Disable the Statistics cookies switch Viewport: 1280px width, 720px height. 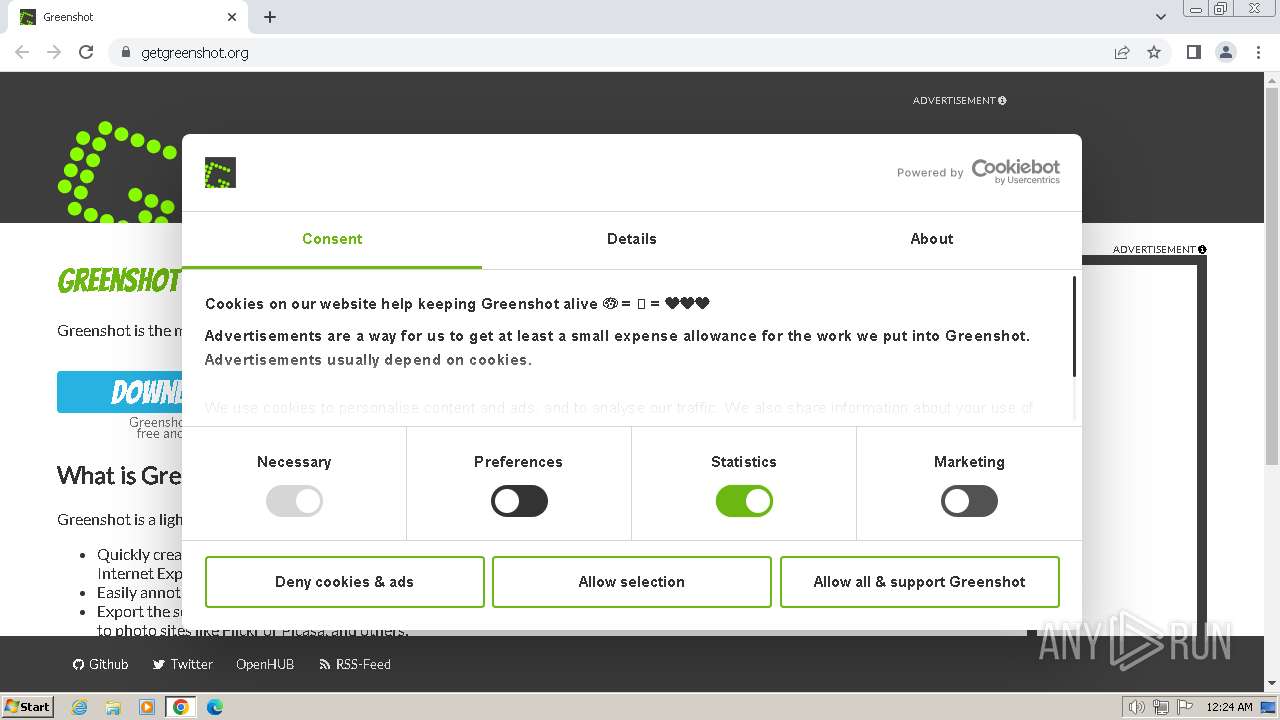744,501
